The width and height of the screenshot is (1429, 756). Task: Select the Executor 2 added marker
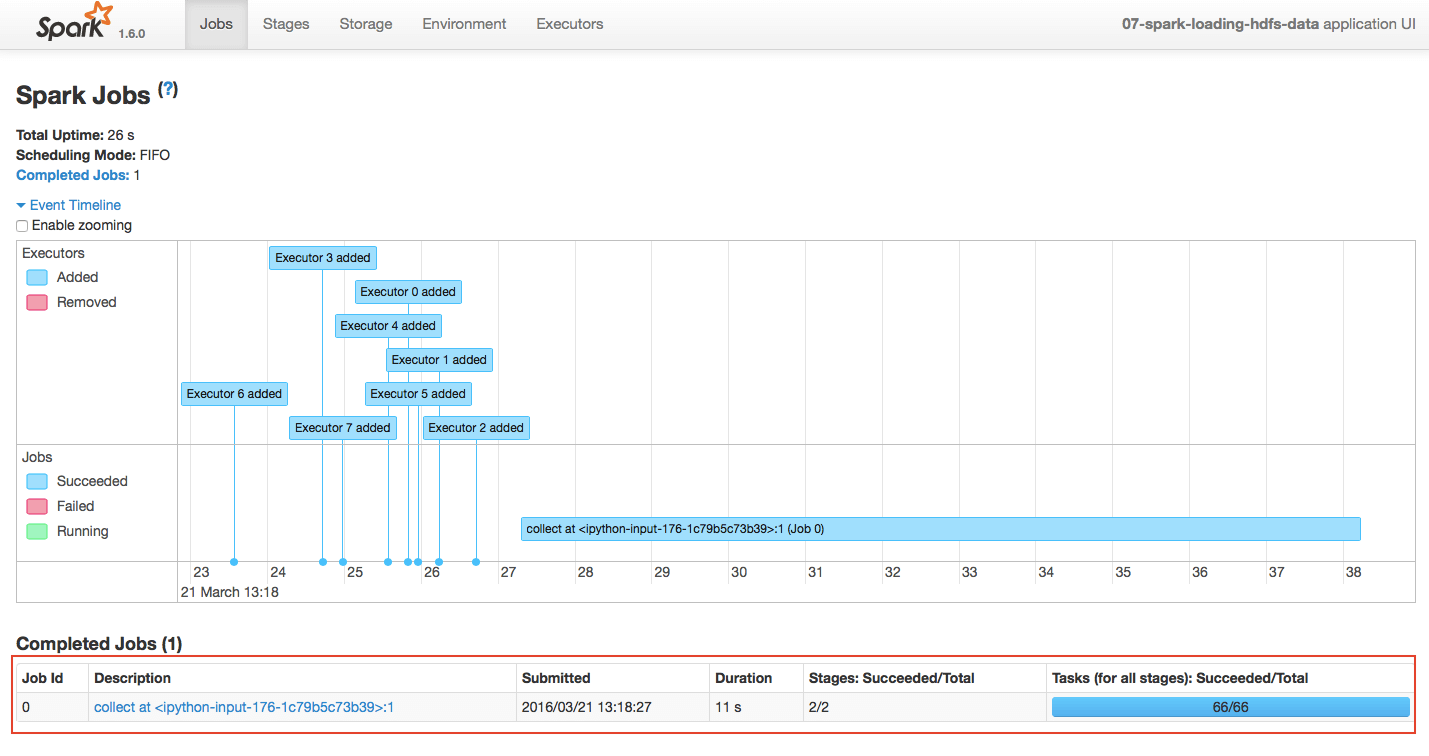(476, 428)
